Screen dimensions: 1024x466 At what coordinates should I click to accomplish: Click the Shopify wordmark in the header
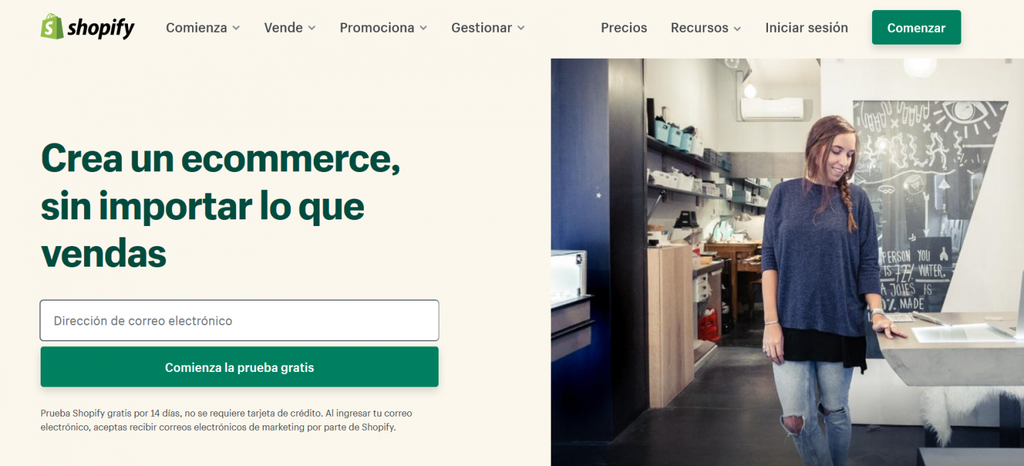[101, 28]
